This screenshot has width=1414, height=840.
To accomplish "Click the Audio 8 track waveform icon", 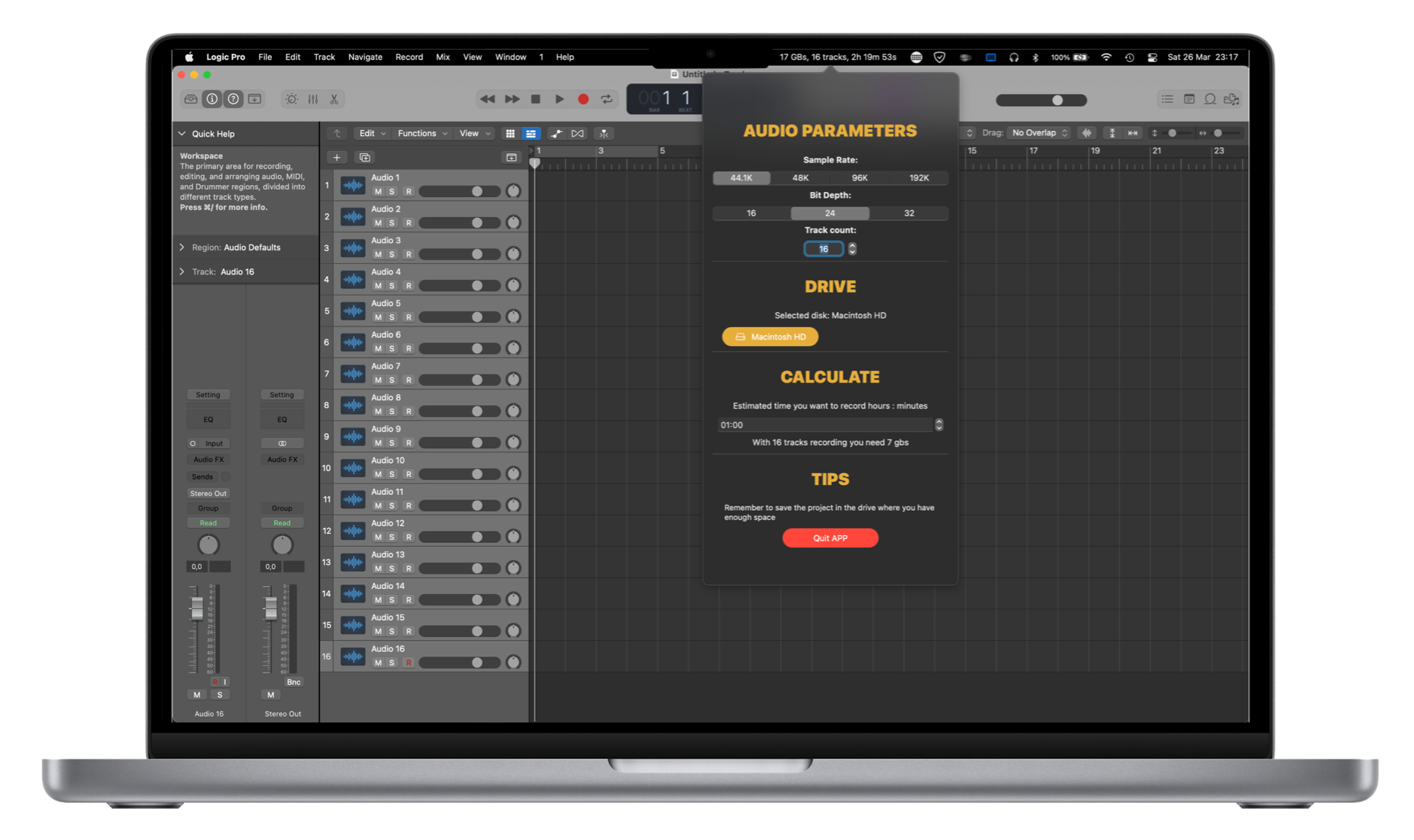I will [x=353, y=406].
